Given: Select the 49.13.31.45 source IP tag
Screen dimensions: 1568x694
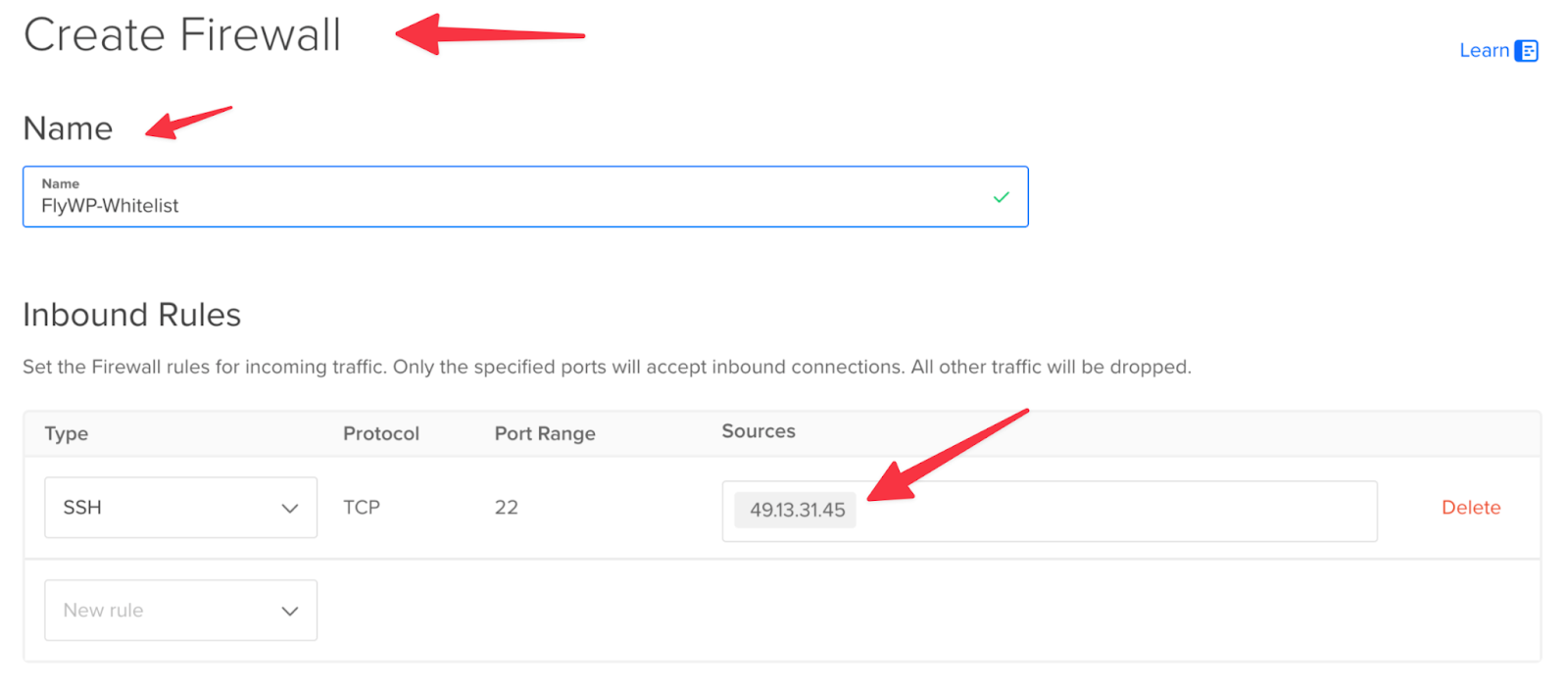Looking at the screenshot, I should (796, 510).
